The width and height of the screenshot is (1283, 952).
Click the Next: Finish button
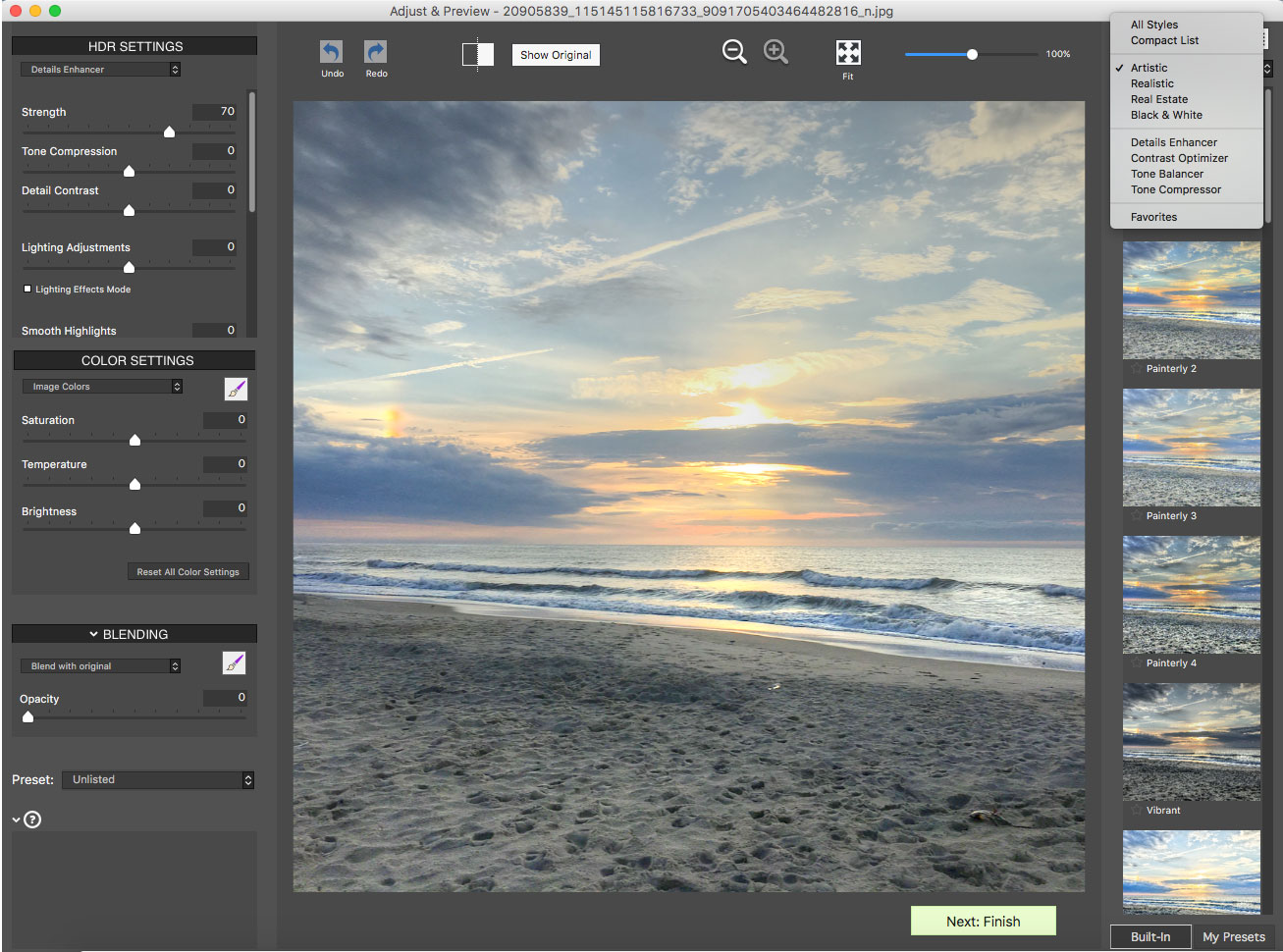983,922
